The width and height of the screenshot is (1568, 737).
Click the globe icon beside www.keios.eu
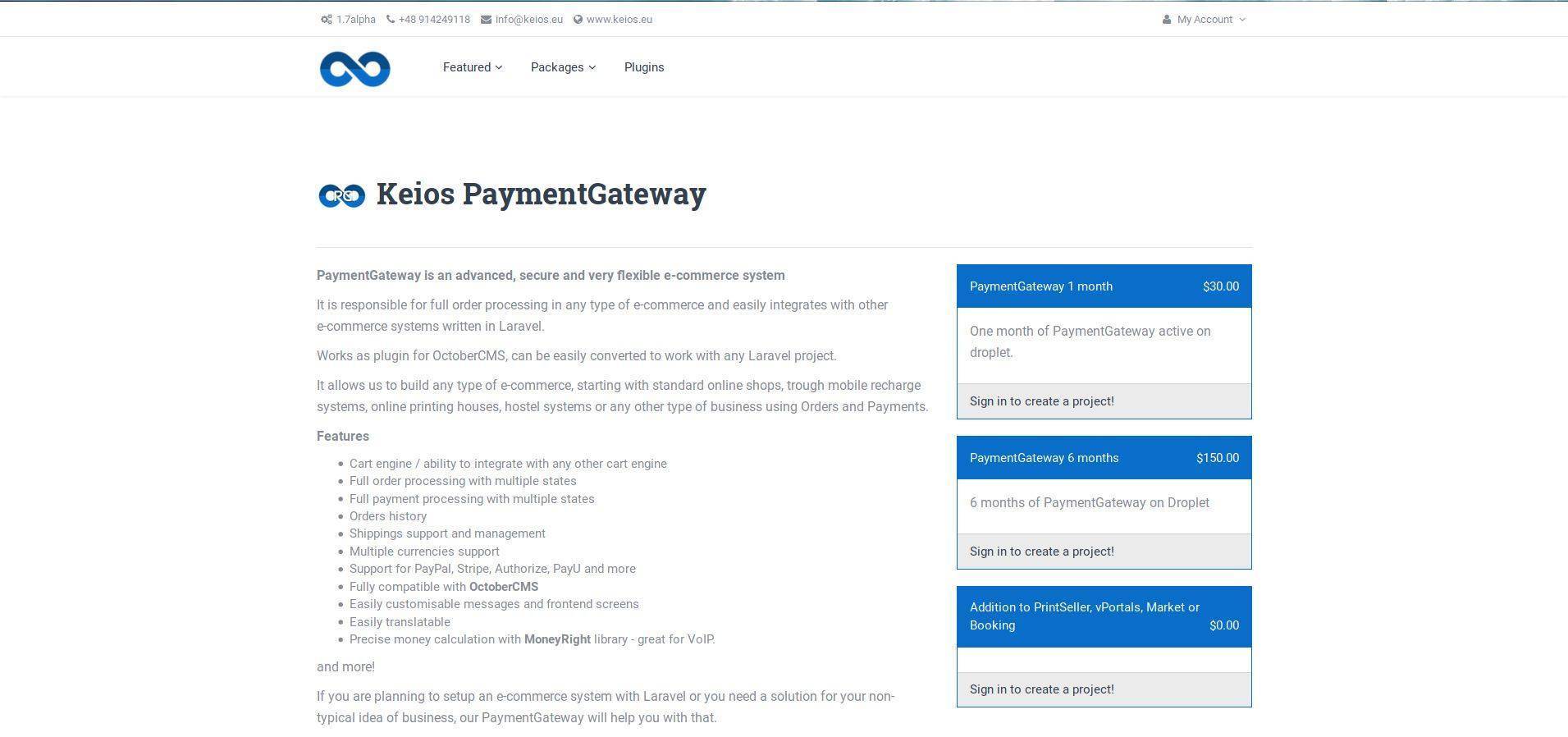[x=578, y=20]
